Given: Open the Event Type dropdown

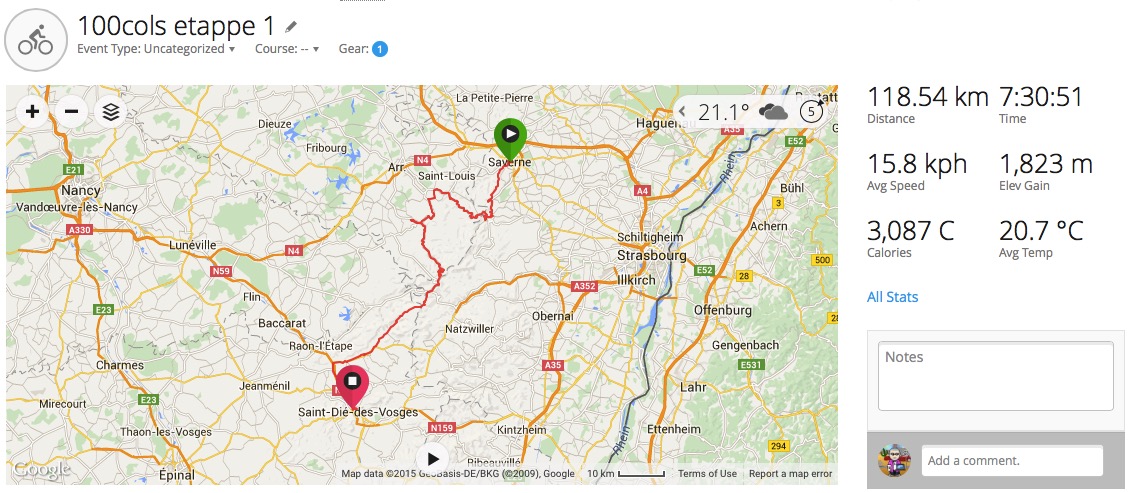Looking at the screenshot, I should click(x=156, y=49).
